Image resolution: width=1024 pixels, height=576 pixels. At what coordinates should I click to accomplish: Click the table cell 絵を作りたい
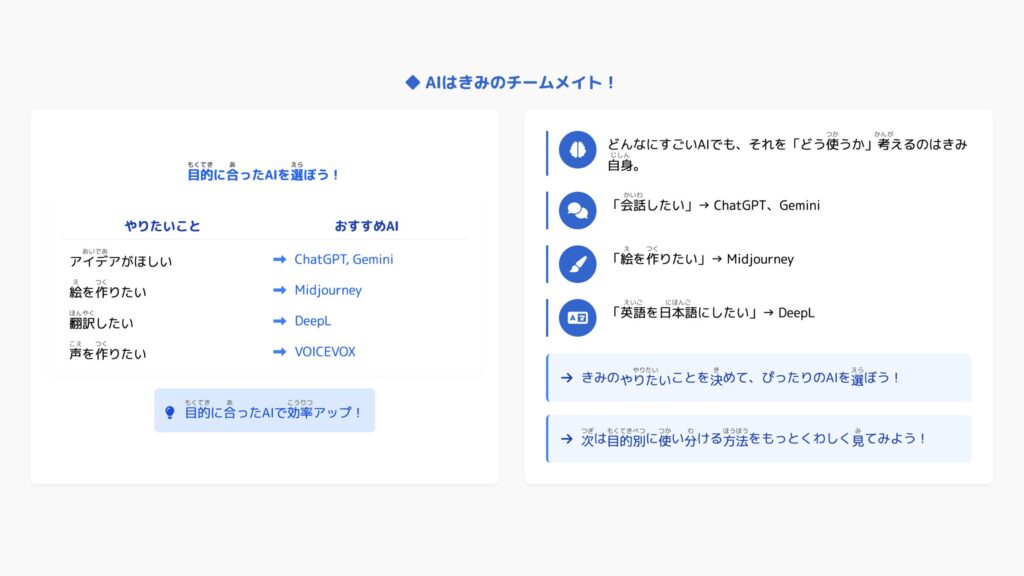click(108, 289)
